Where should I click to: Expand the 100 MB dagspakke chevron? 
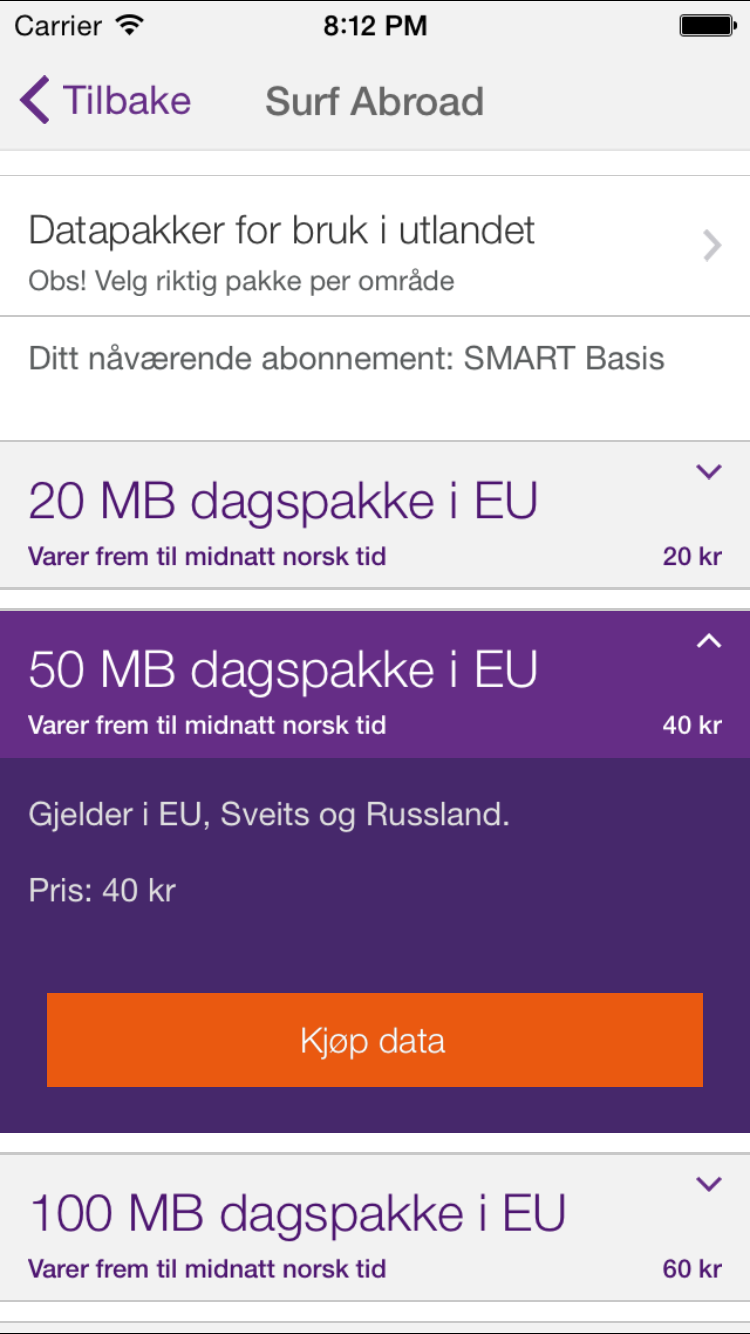tap(708, 1185)
